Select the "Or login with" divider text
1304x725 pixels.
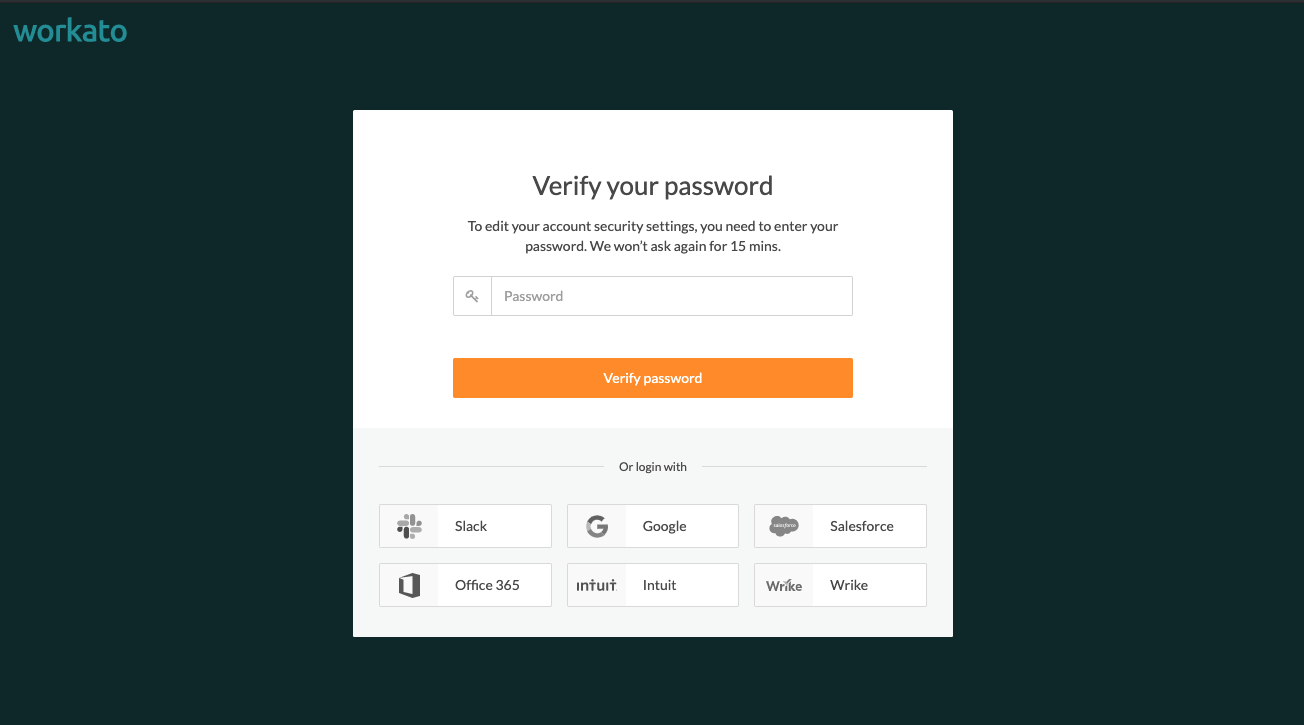click(653, 466)
